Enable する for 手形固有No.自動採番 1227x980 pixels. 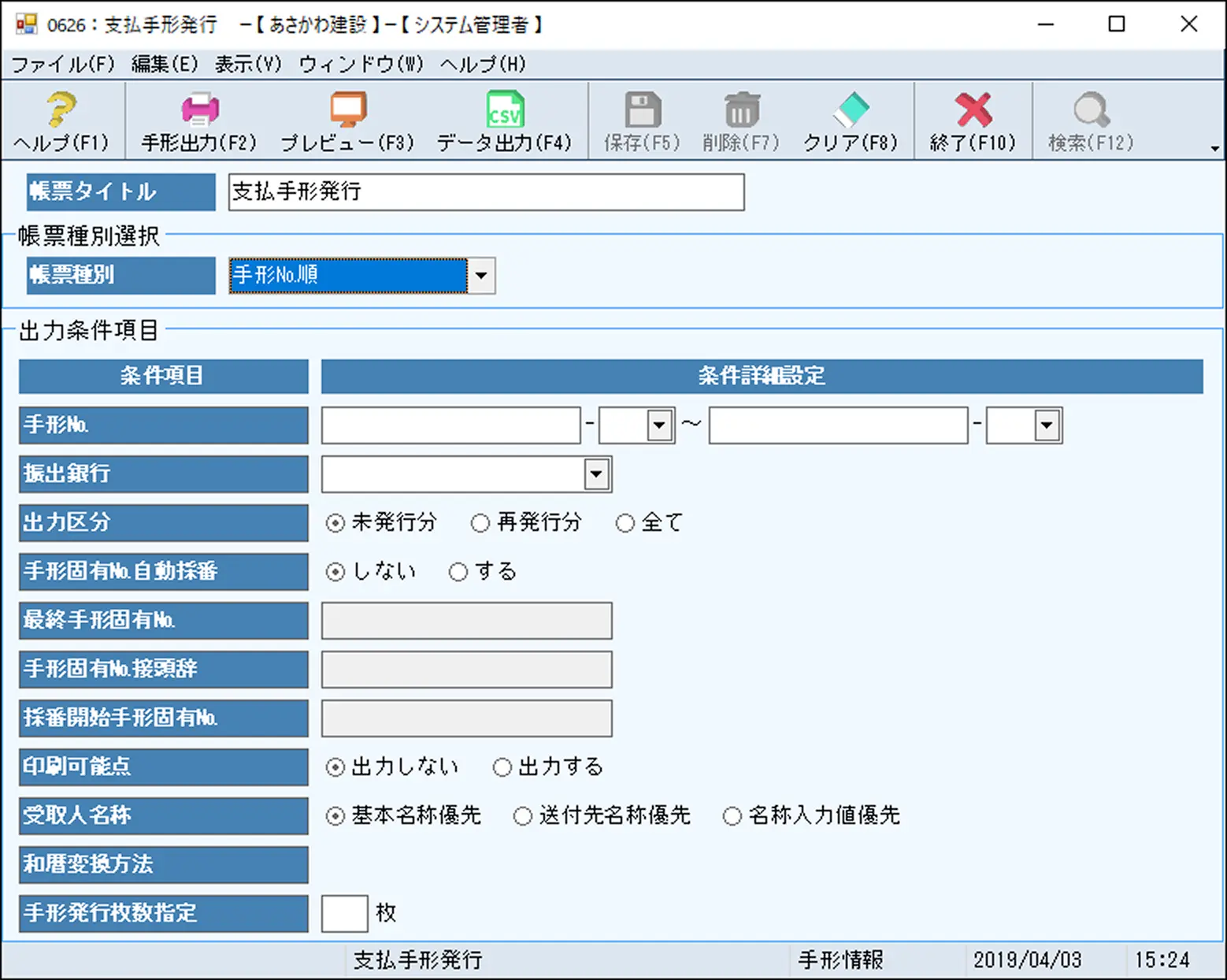pyautogui.click(x=458, y=572)
